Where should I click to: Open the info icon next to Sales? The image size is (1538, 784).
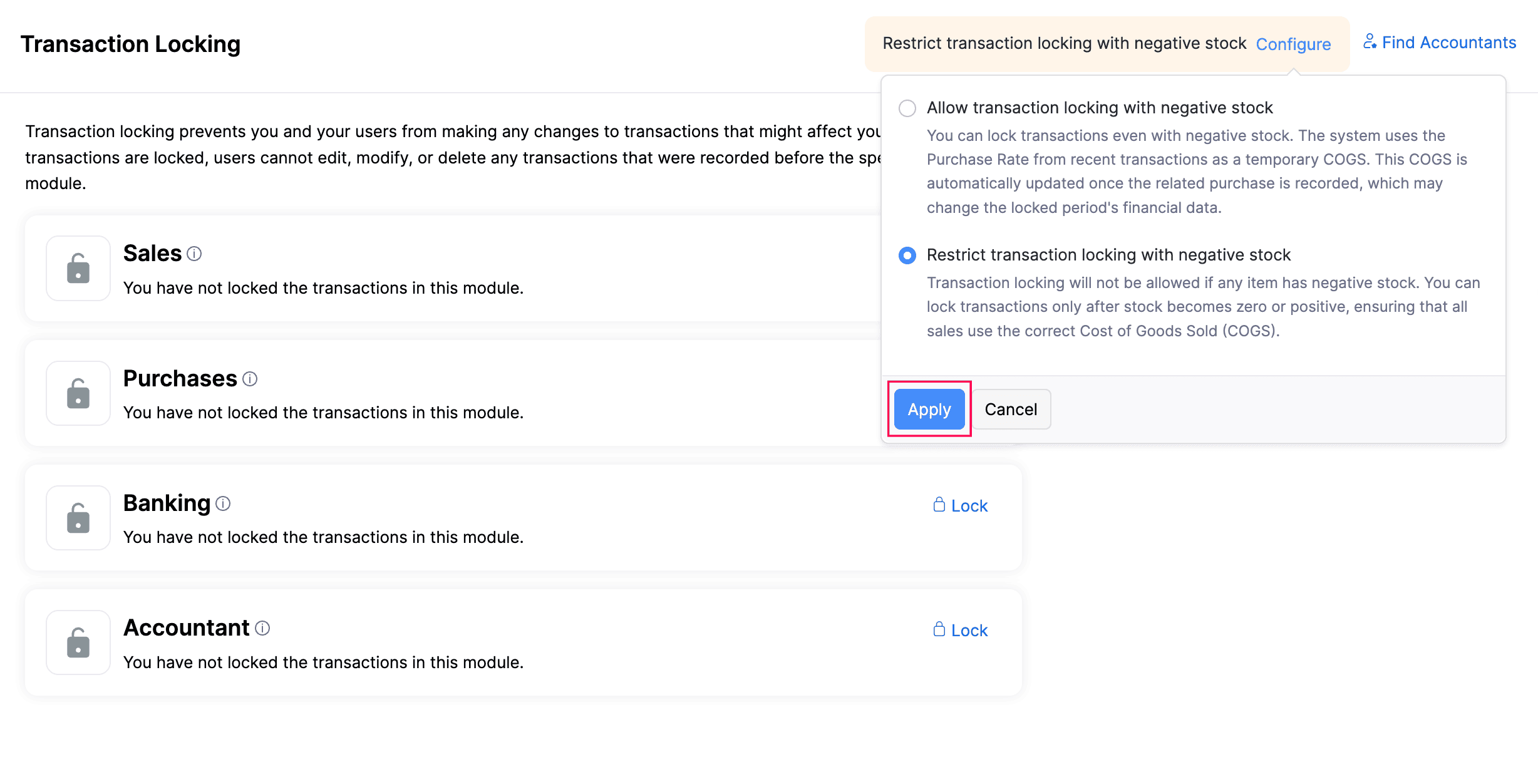(195, 254)
